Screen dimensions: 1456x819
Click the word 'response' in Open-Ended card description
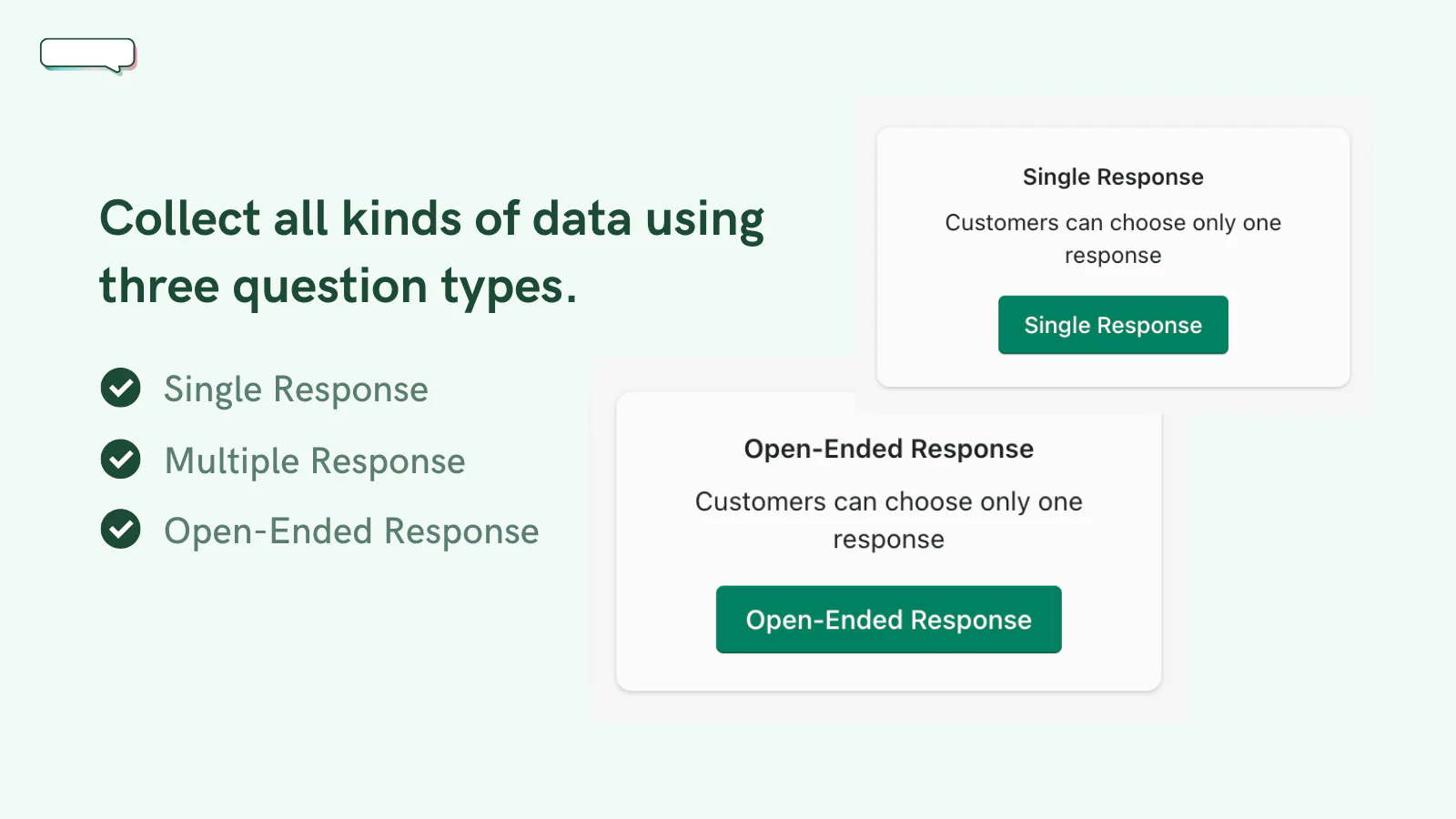889,540
